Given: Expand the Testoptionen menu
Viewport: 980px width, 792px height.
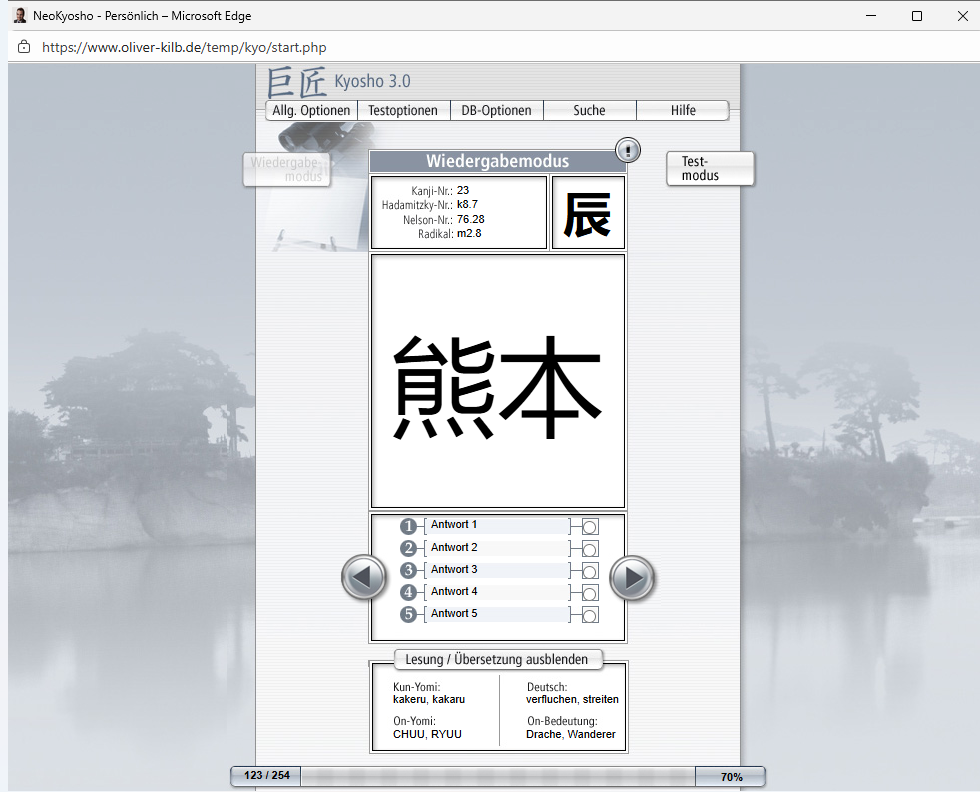Looking at the screenshot, I should [403, 111].
